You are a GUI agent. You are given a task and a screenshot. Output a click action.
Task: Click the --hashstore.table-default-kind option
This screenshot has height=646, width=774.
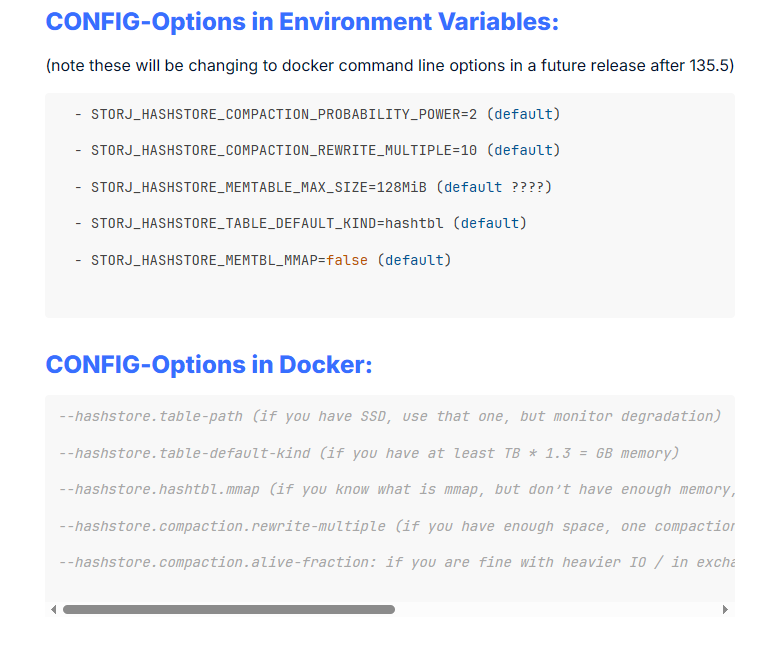click(x=185, y=453)
